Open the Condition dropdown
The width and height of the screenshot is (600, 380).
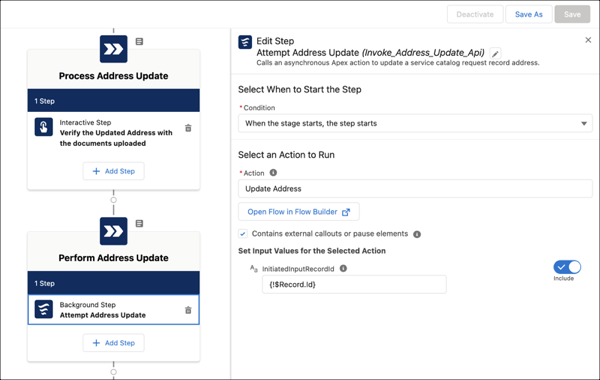tap(415, 123)
